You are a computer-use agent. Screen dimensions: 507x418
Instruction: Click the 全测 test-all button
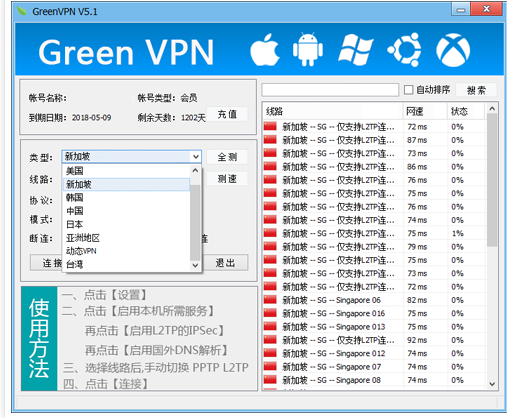click(227, 157)
